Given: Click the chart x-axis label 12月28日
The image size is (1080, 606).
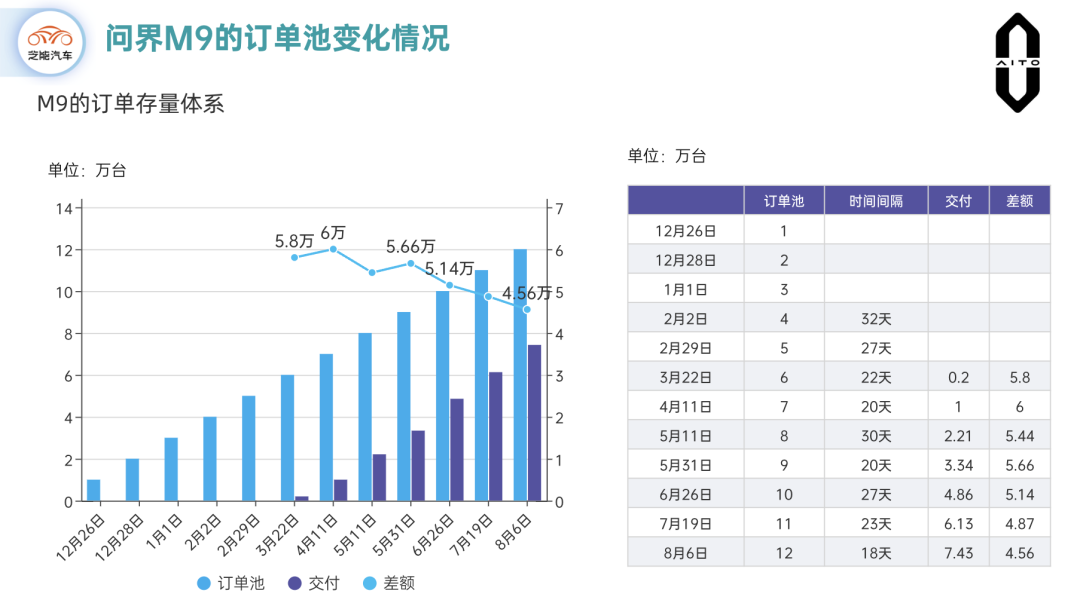Looking at the screenshot, I should (118, 538).
